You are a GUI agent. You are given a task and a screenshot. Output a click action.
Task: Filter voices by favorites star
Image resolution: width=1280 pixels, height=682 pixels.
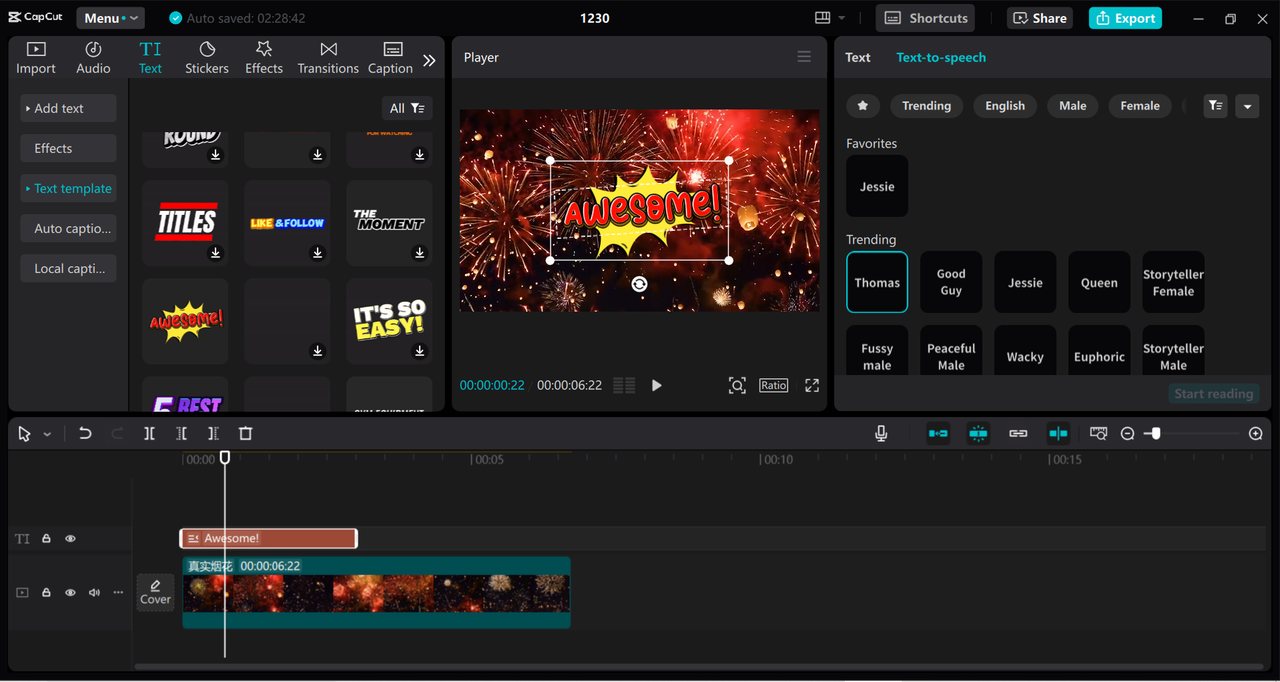coord(863,106)
